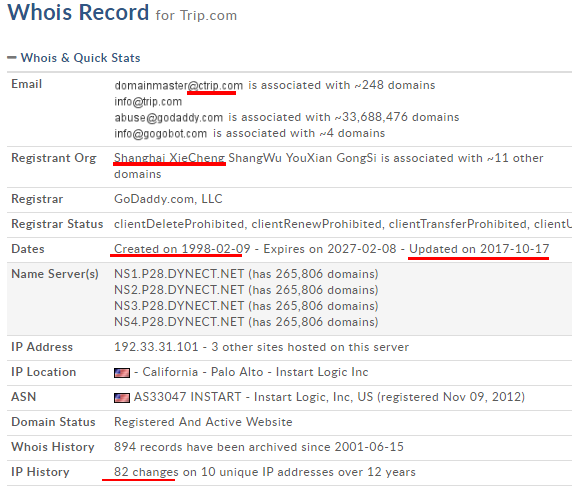The width and height of the screenshot is (572, 488).
Task: Click Updated on 2017-10-17 date
Action: click(479, 249)
